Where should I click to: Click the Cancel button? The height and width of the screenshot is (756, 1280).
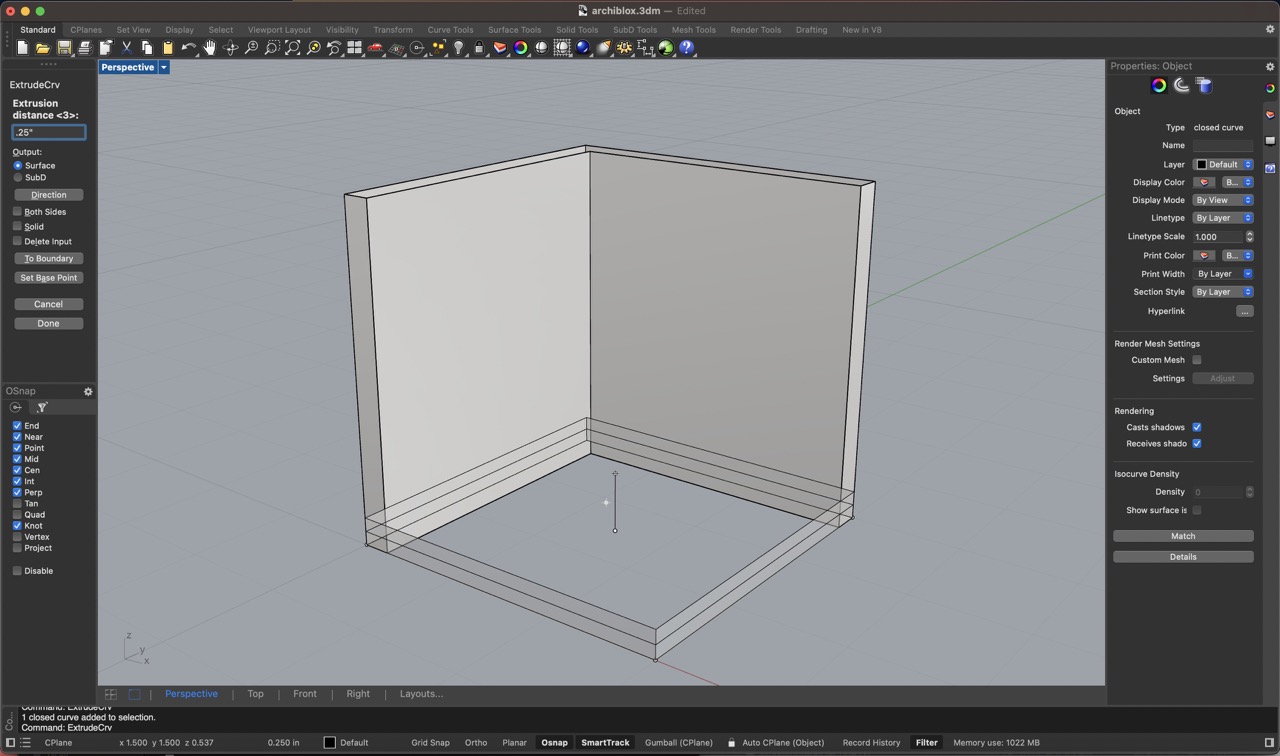point(49,304)
